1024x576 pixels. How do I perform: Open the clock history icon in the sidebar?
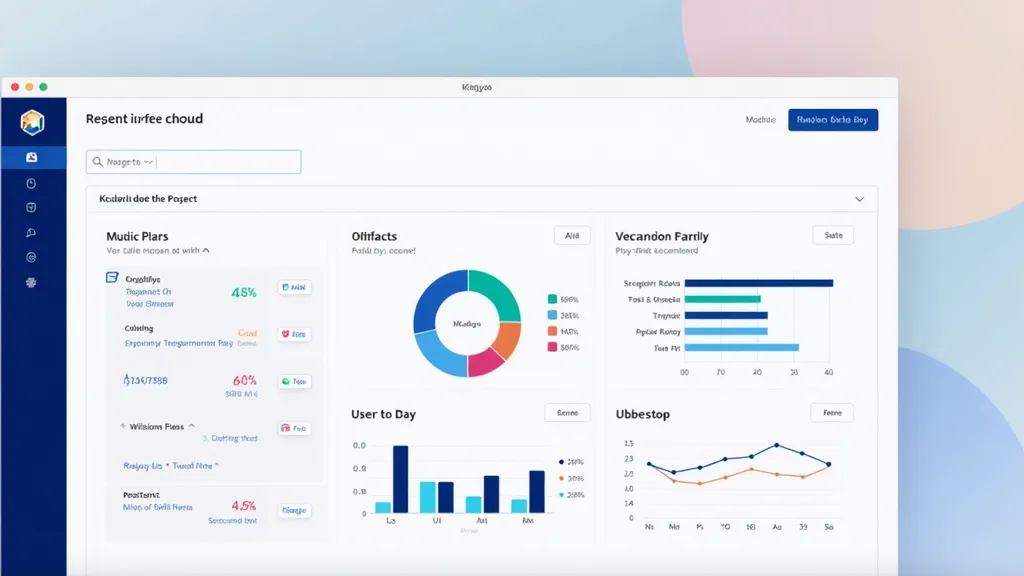pos(30,183)
